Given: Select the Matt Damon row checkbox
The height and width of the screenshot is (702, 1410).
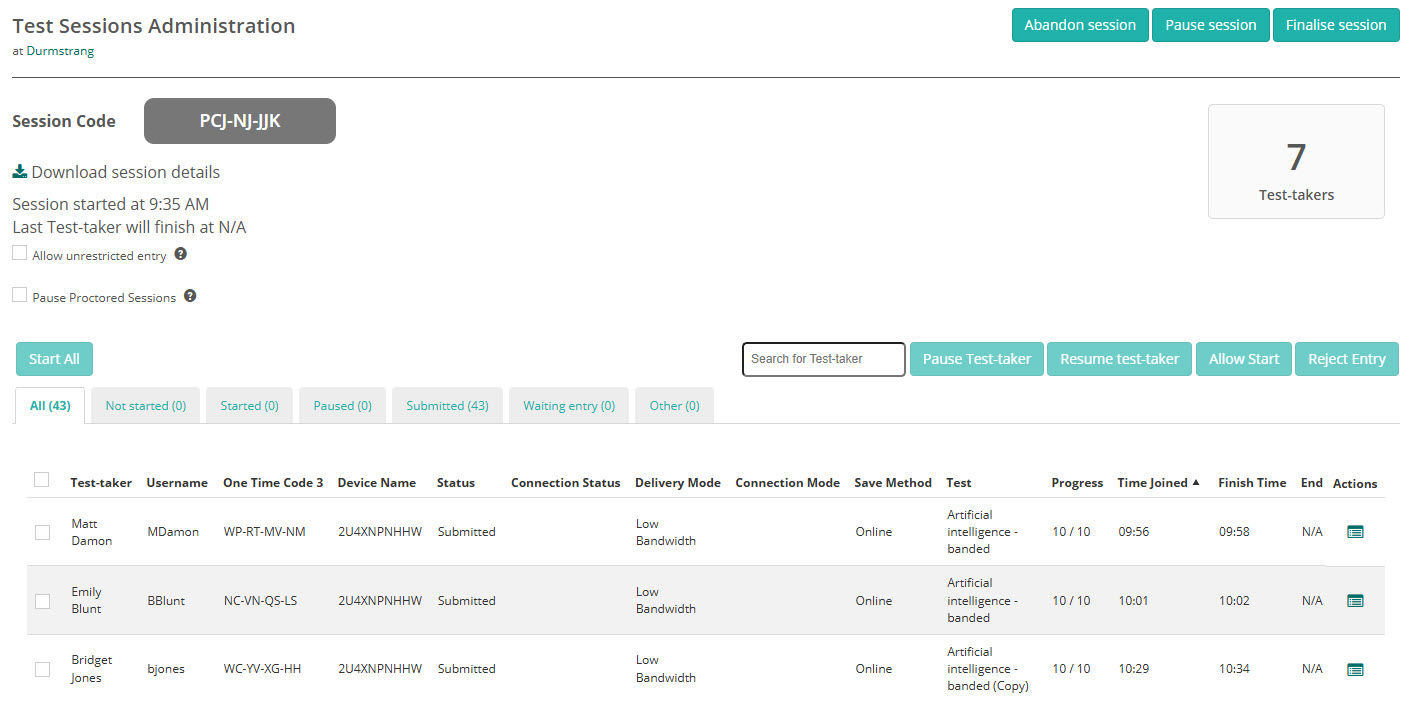Looking at the screenshot, I should [42, 532].
